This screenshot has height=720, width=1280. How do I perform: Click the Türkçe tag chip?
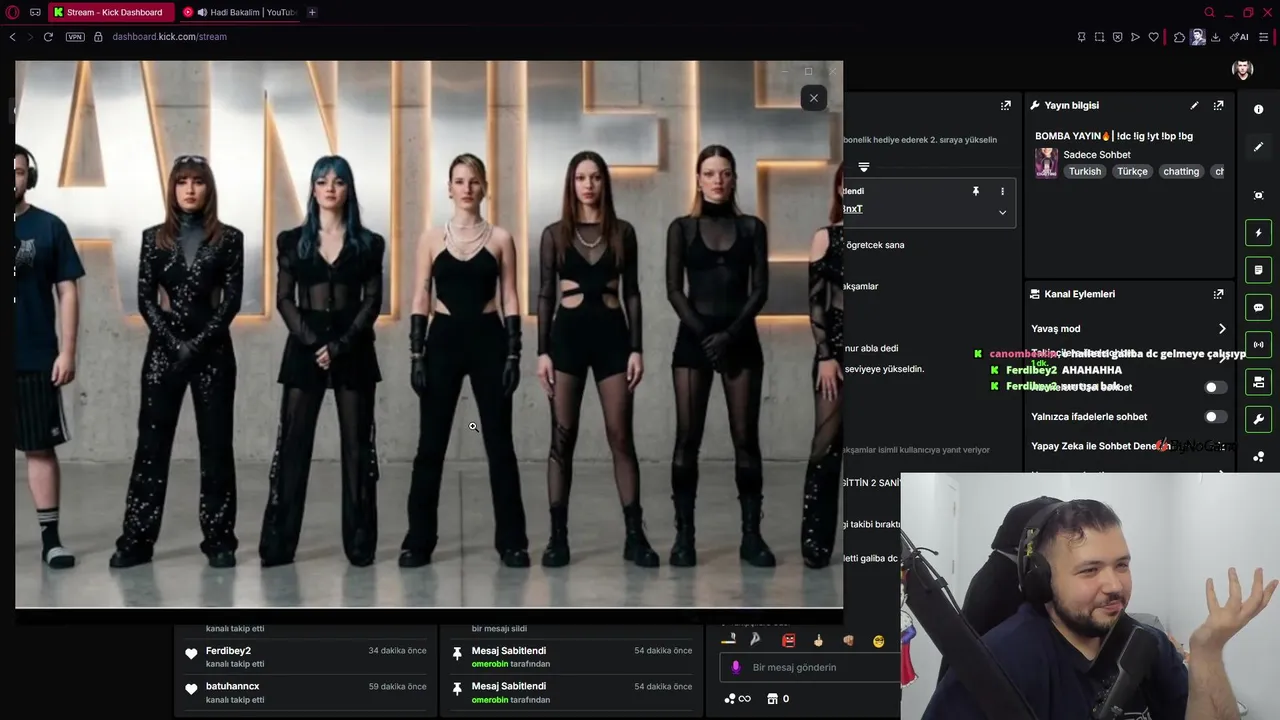coord(1132,171)
